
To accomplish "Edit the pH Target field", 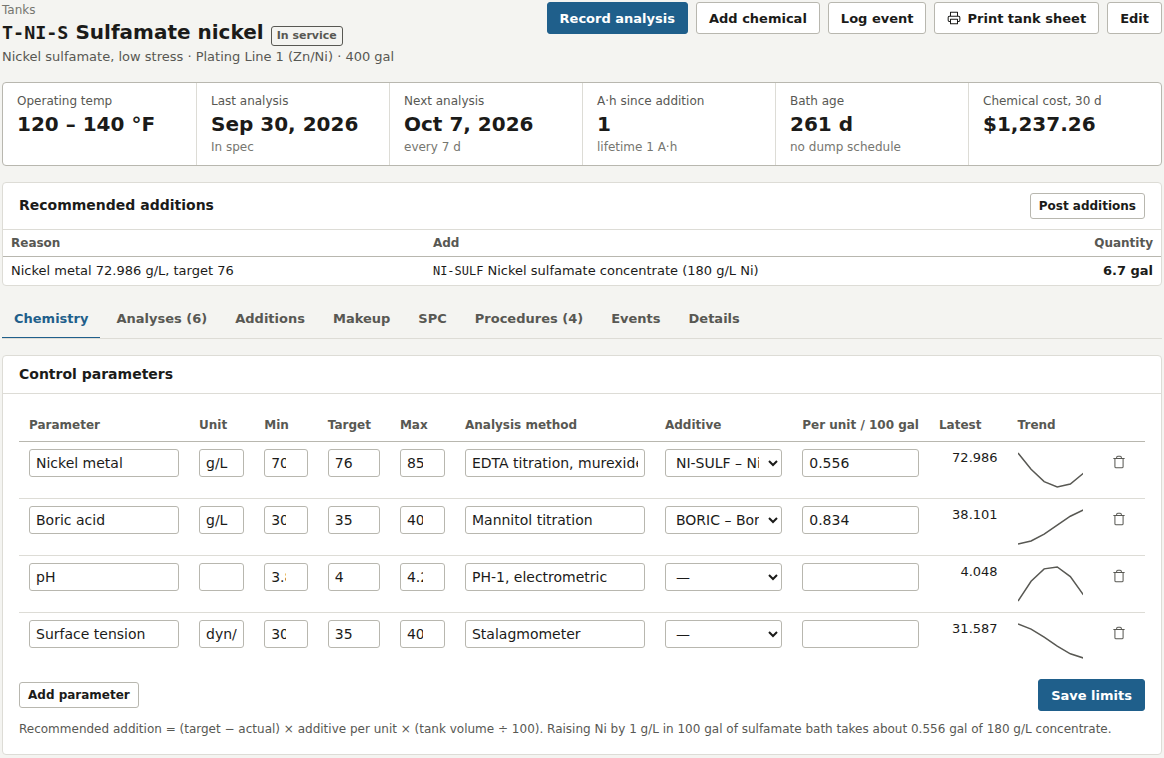I will click(353, 577).
